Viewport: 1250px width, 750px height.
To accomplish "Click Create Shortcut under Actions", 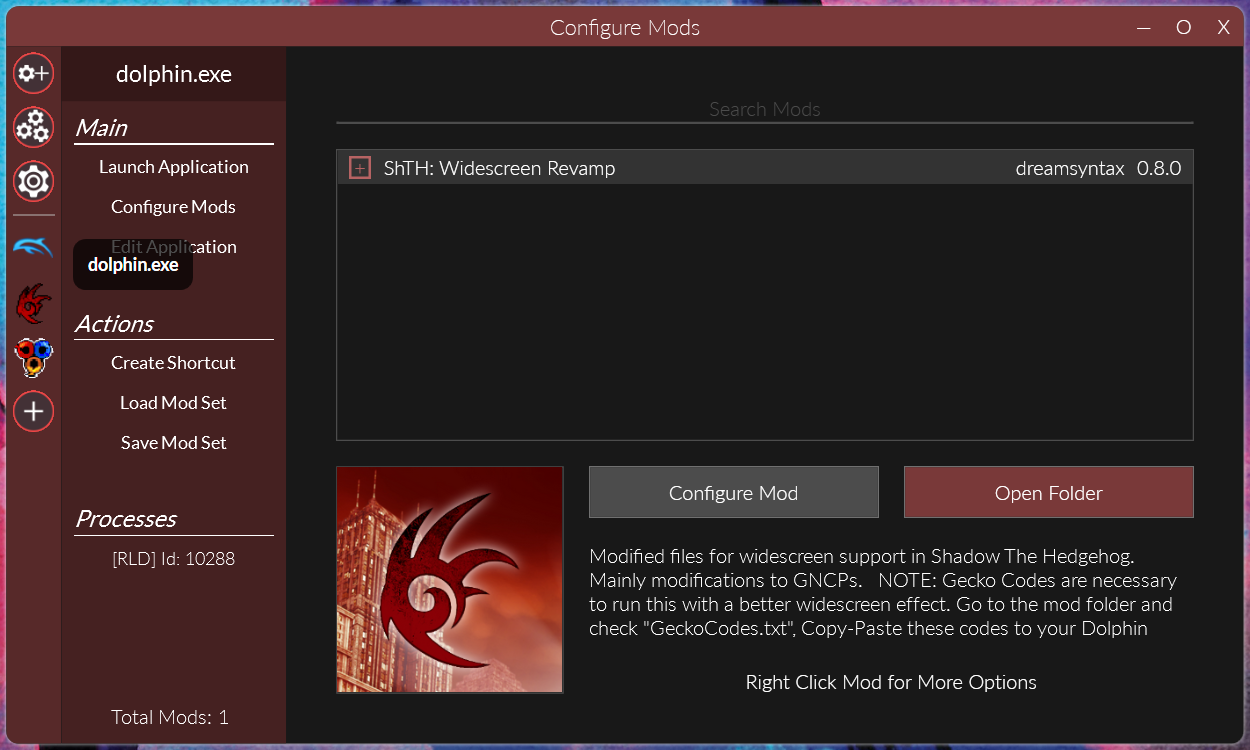I will tap(174, 363).
